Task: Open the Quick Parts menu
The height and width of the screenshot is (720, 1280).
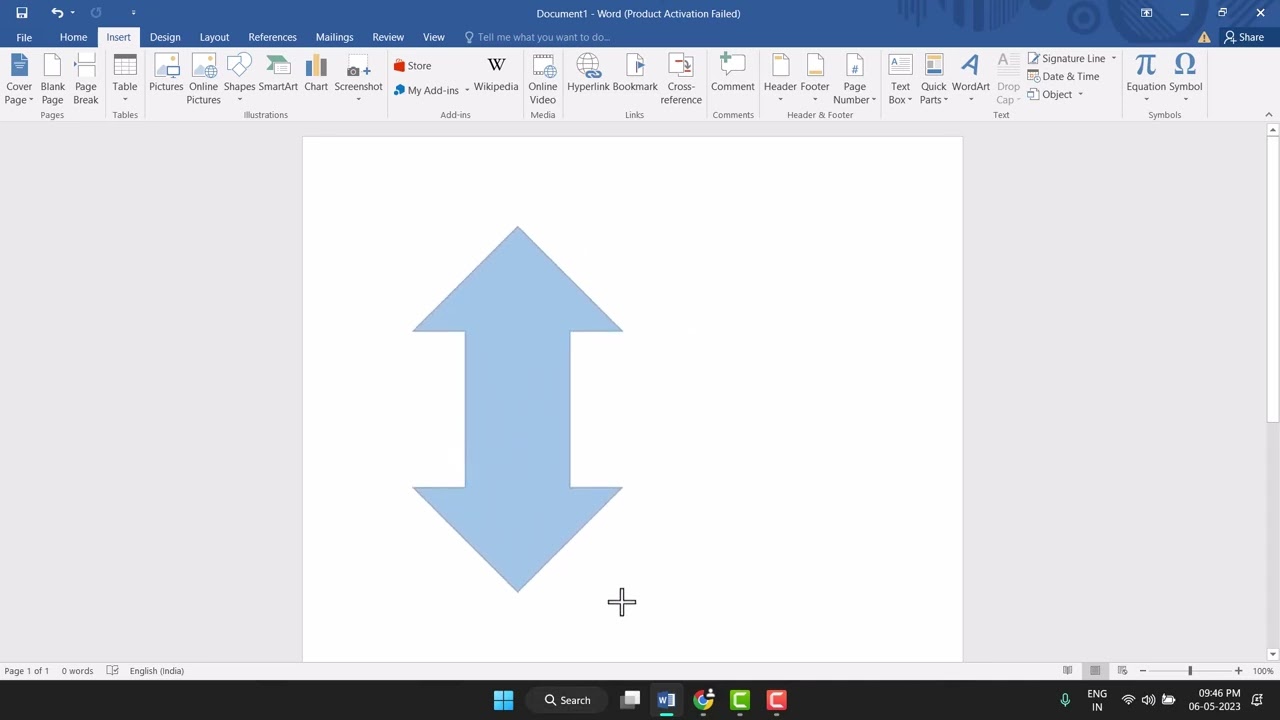Action: [x=933, y=80]
